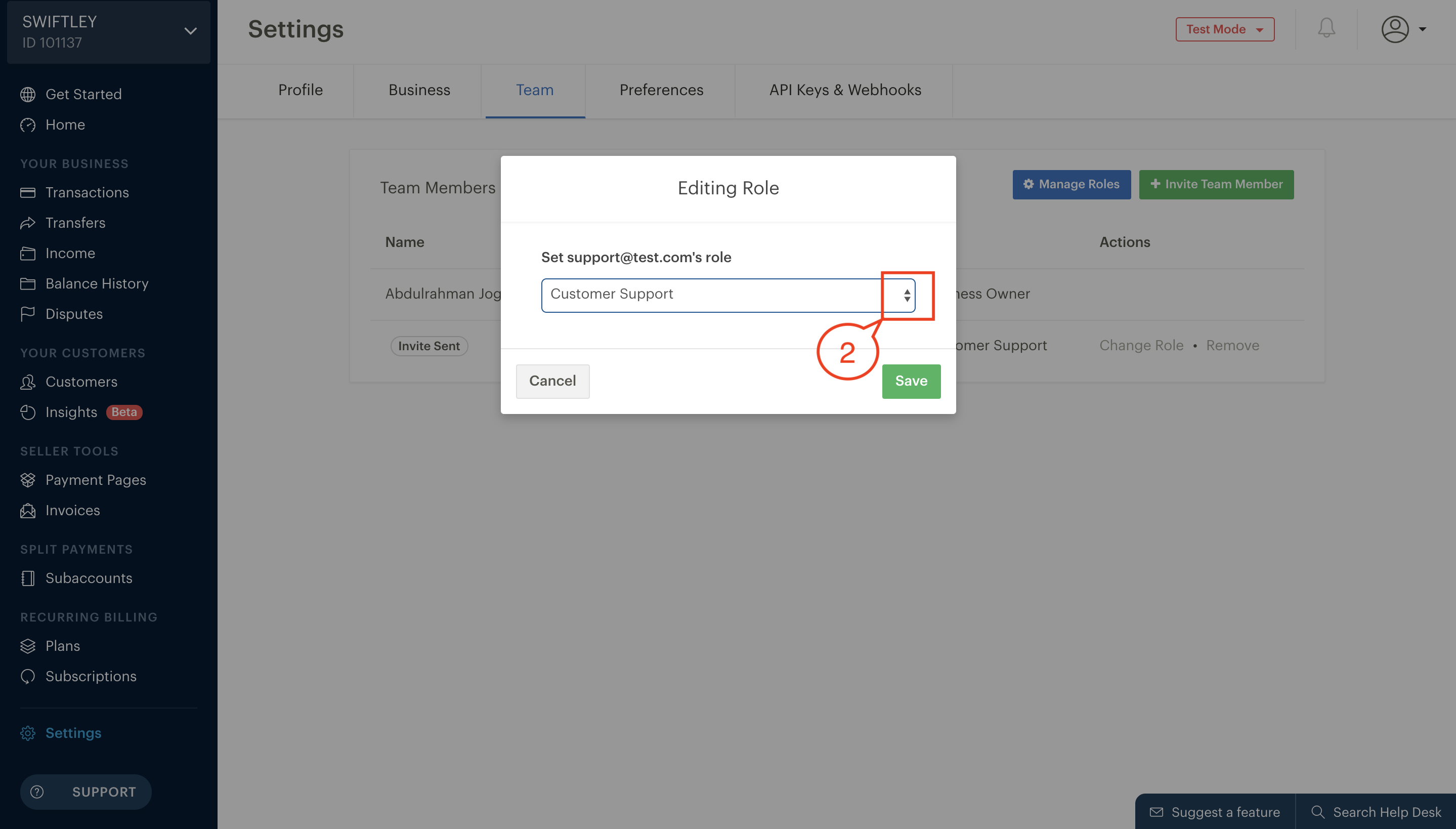Click the Invoices envelope icon
The image size is (1456, 829).
tap(27, 511)
